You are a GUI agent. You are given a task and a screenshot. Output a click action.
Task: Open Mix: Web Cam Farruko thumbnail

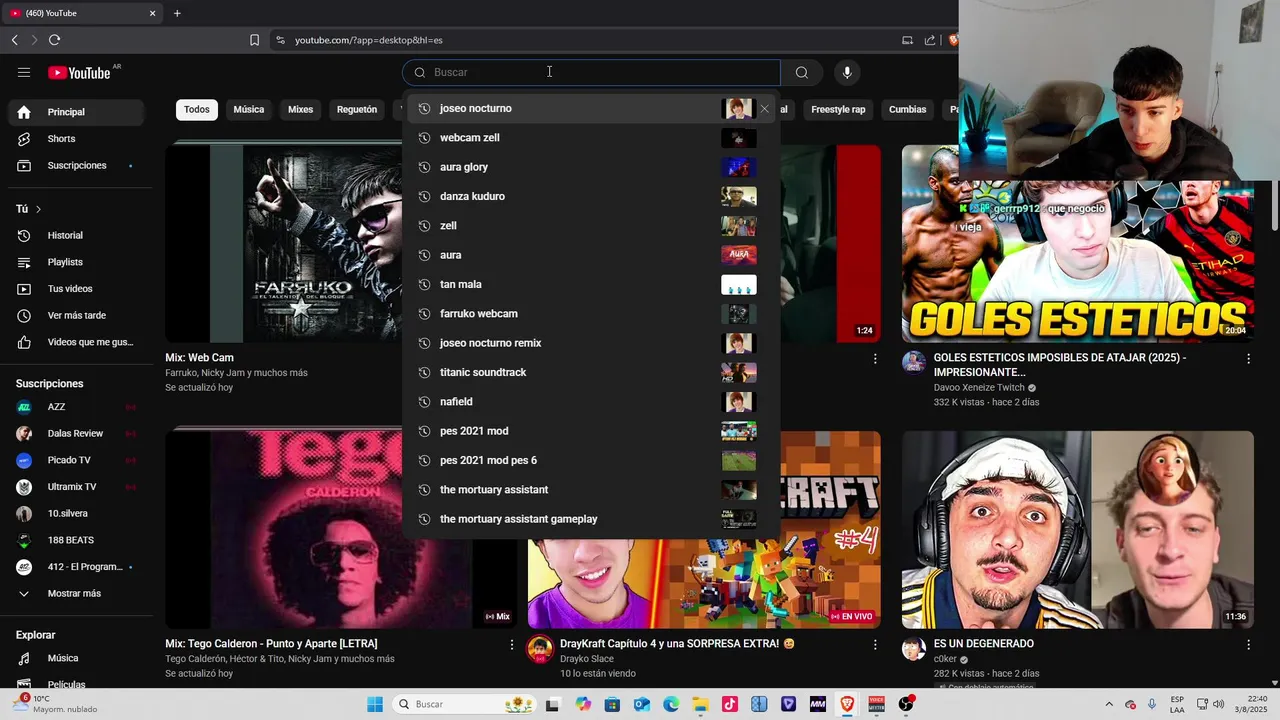284,244
